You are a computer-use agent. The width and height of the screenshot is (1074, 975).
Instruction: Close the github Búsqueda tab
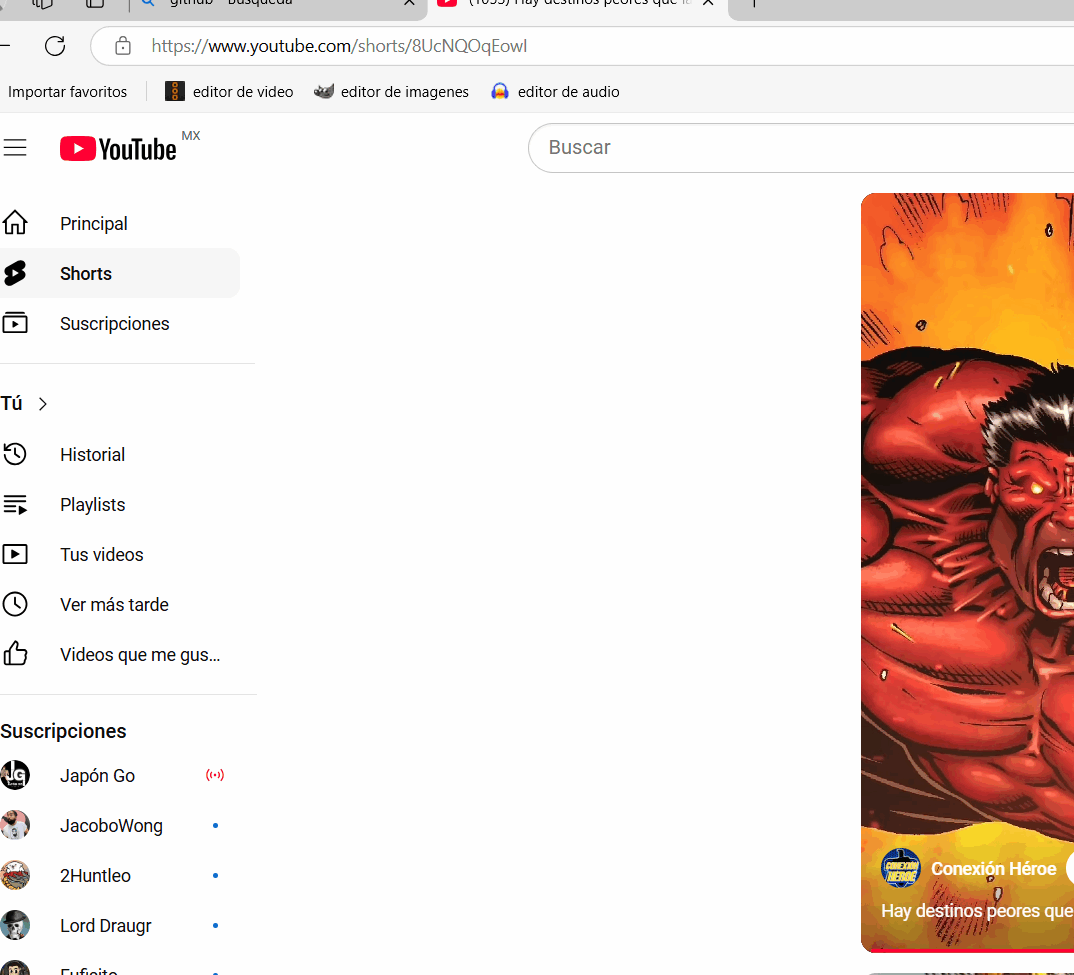click(409, 3)
